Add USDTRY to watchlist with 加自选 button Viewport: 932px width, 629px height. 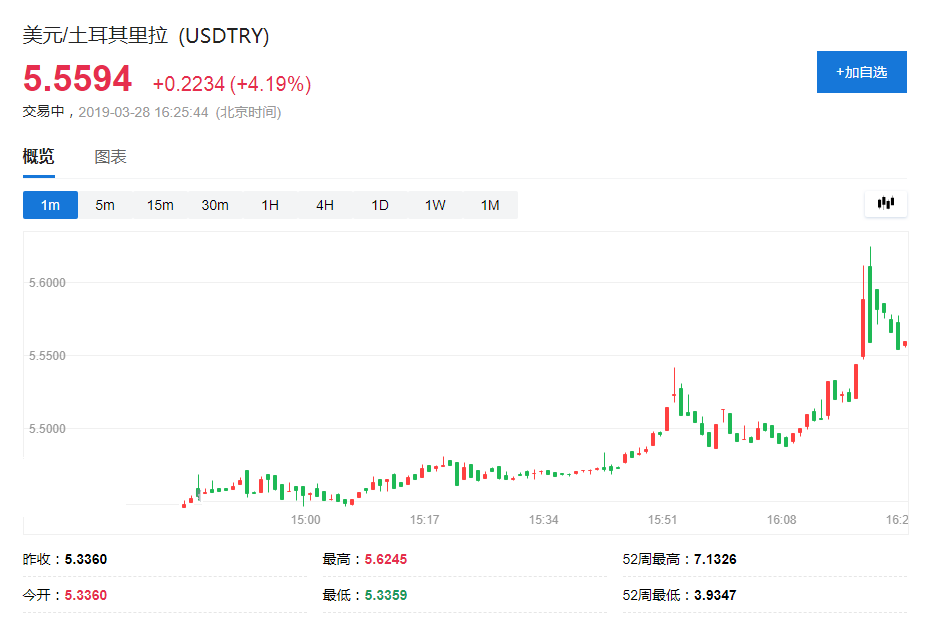(861, 72)
